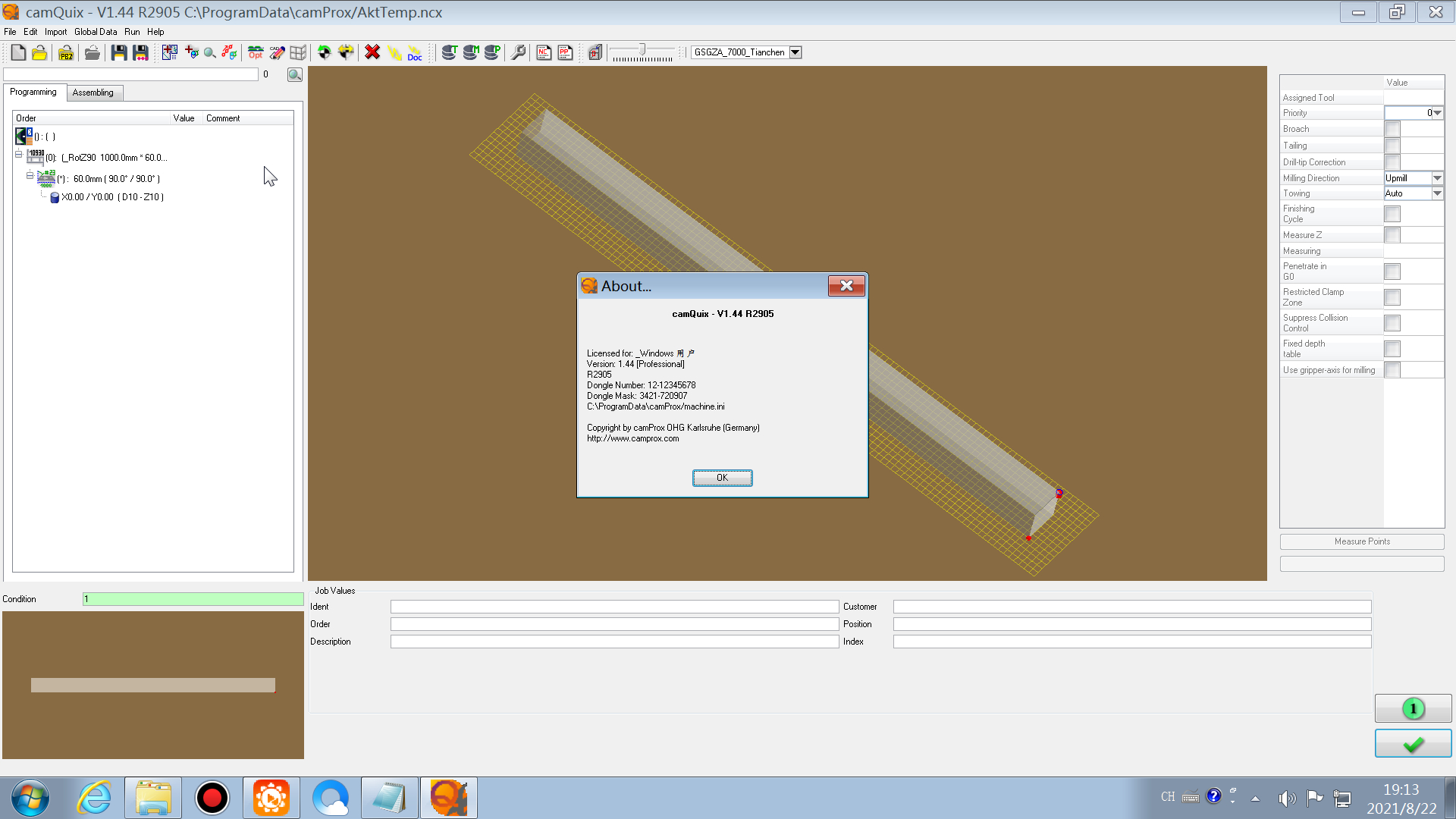Click the New file toolbar icon
The height and width of the screenshot is (819, 1456).
[x=18, y=52]
